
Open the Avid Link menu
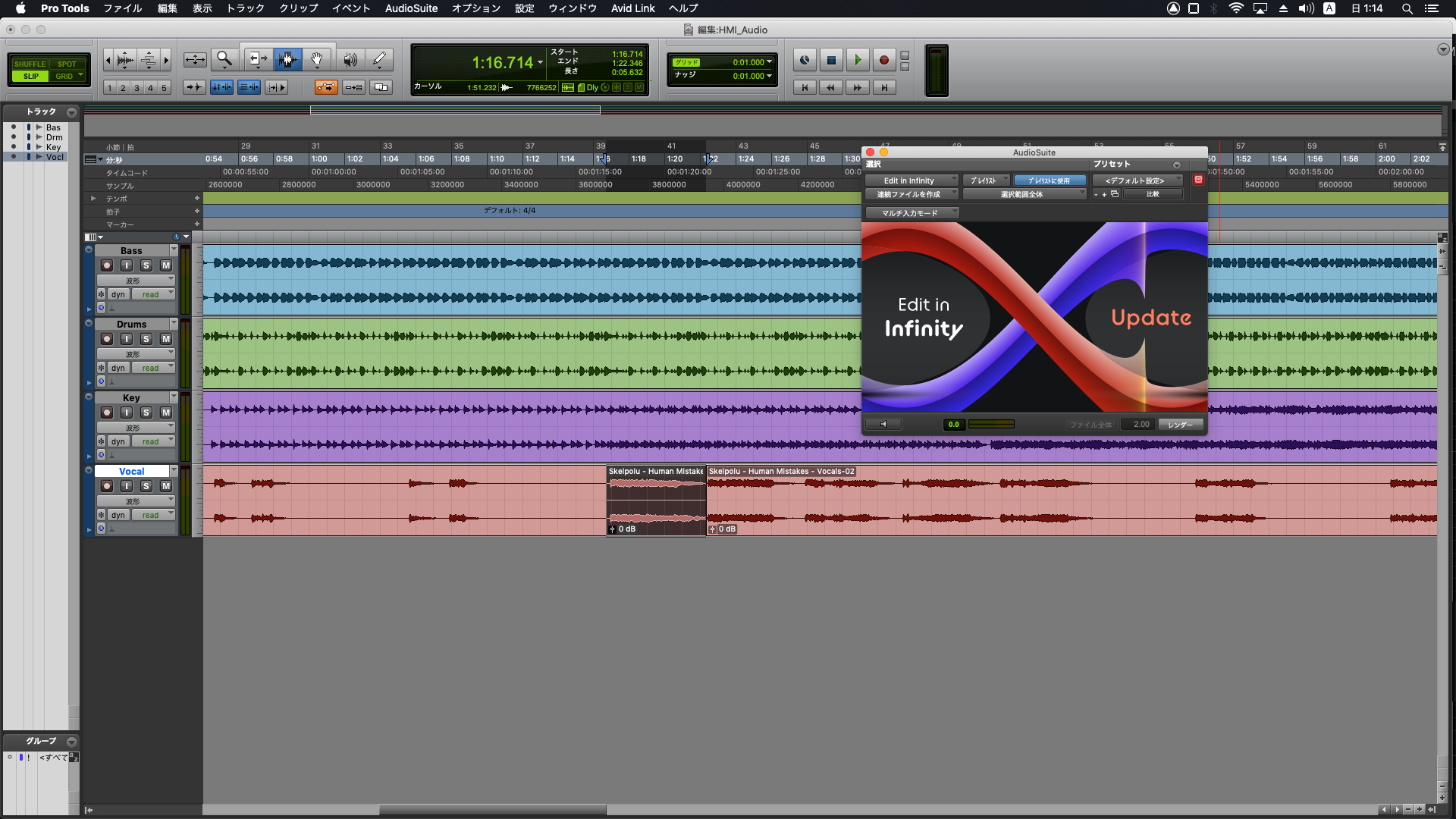[x=633, y=8]
